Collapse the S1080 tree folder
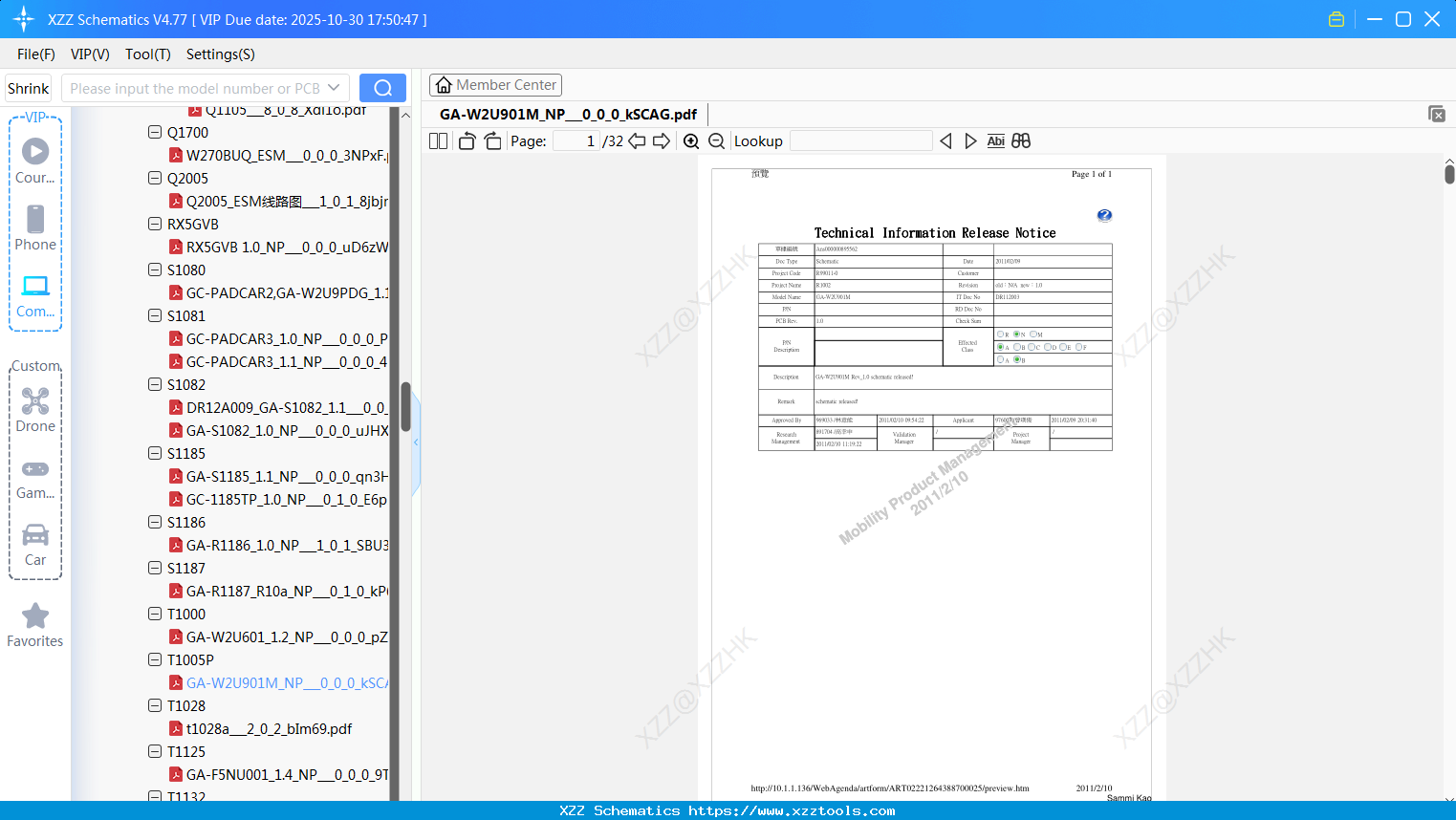The height and width of the screenshot is (820, 1456). [155, 270]
